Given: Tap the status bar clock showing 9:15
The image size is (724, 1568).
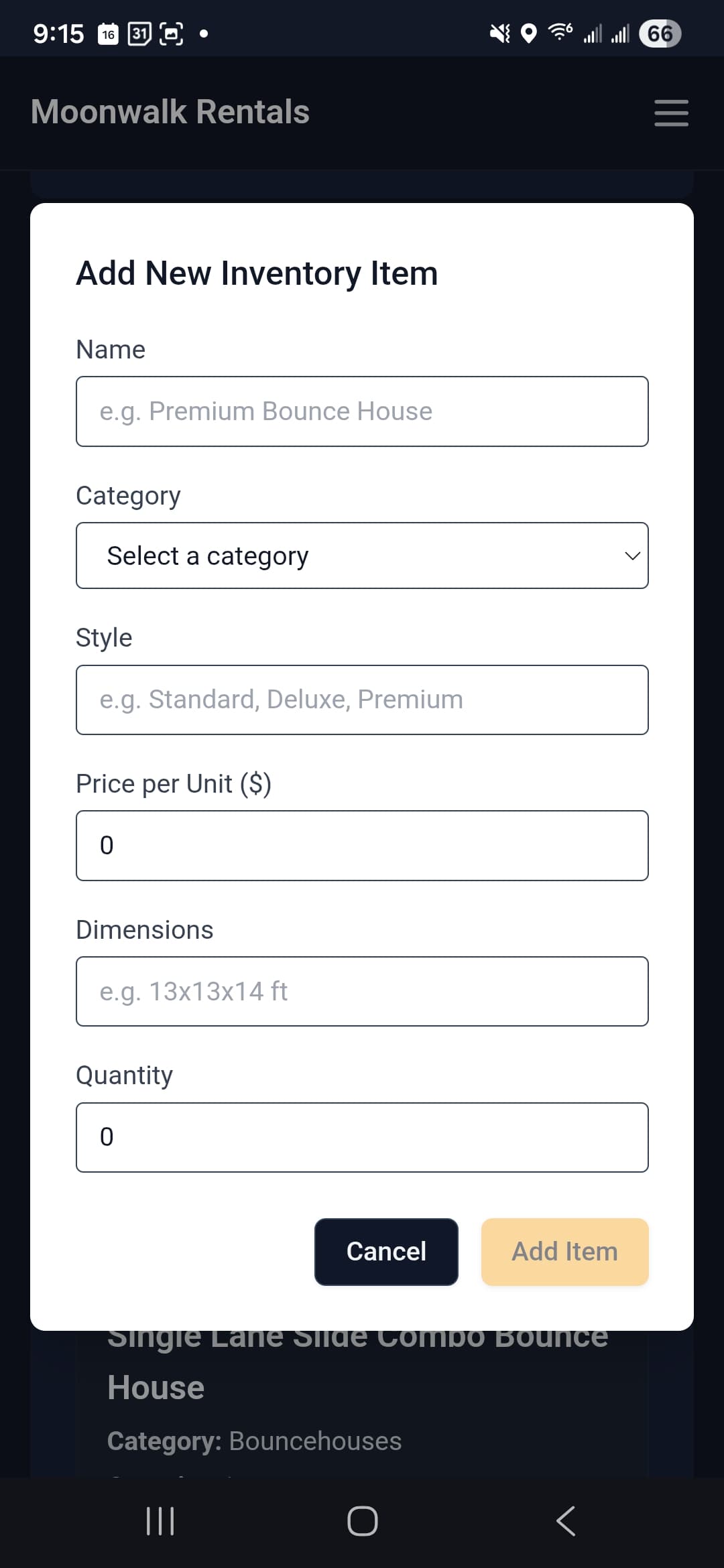Looking at the screenshot, I should click(x=58, y=34).
